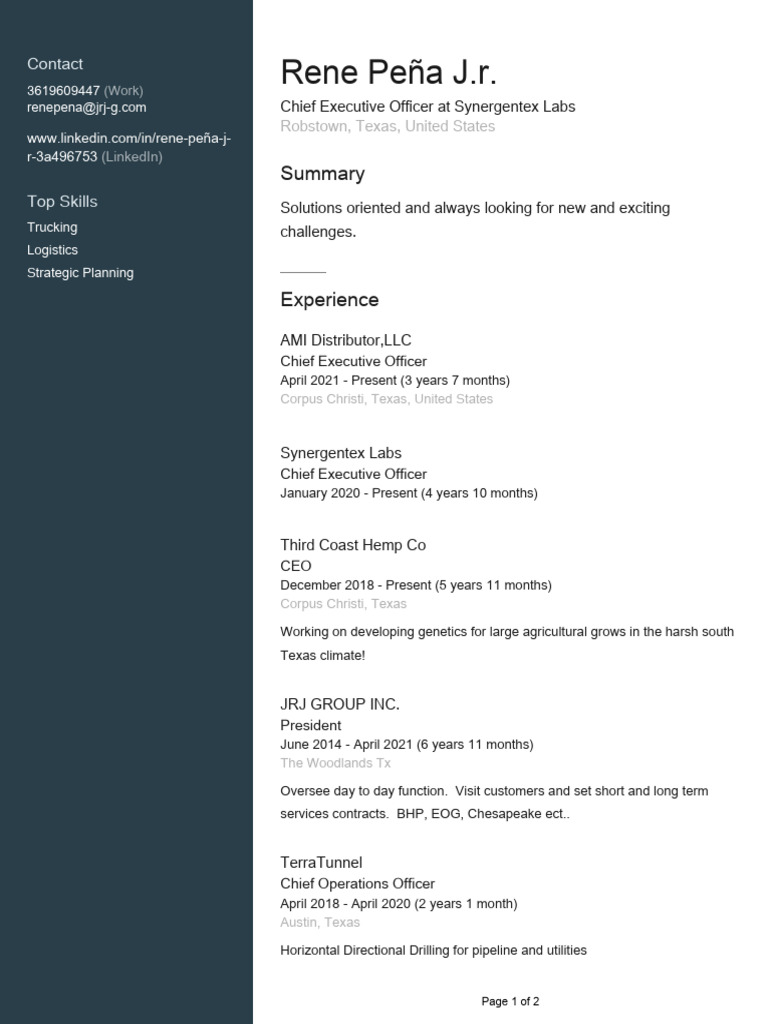Viewport: 768px width, 1024px height.
Task: Click the JRJ GROUP INC. company name
Action: coord(339,704)
